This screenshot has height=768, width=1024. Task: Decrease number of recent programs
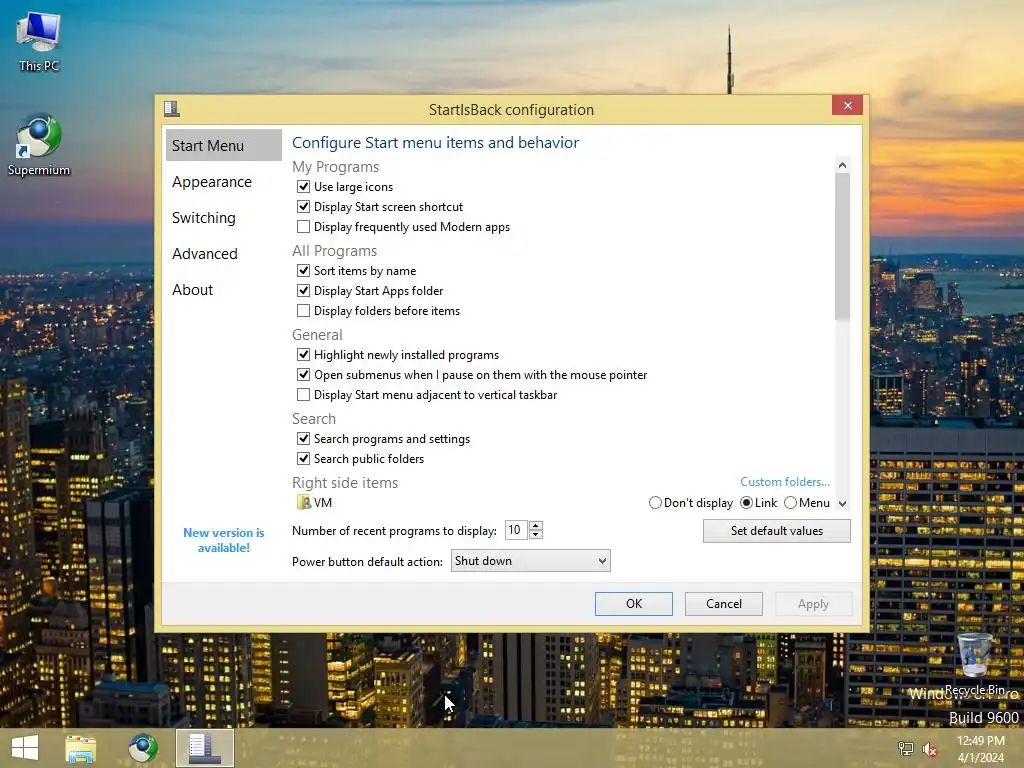(536, 535)
